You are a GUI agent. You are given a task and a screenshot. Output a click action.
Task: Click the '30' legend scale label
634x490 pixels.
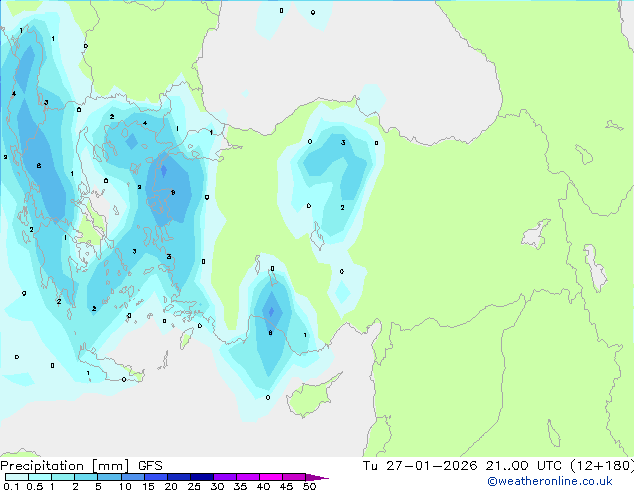[217, 486]
